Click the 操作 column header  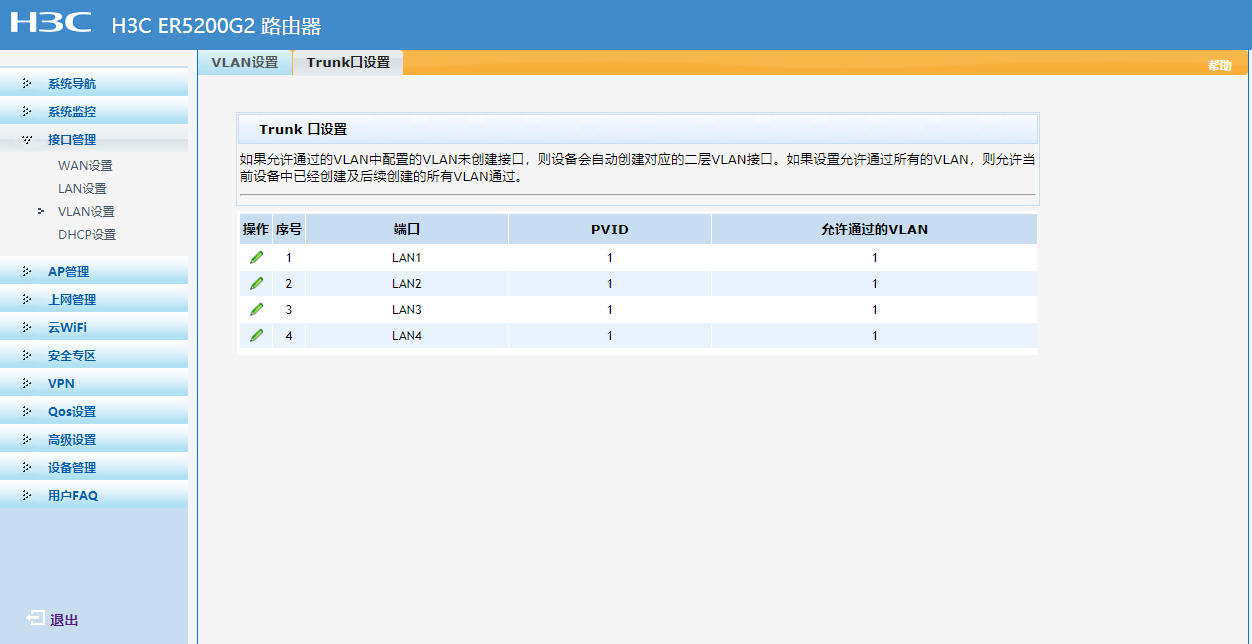tap(256, 229)
